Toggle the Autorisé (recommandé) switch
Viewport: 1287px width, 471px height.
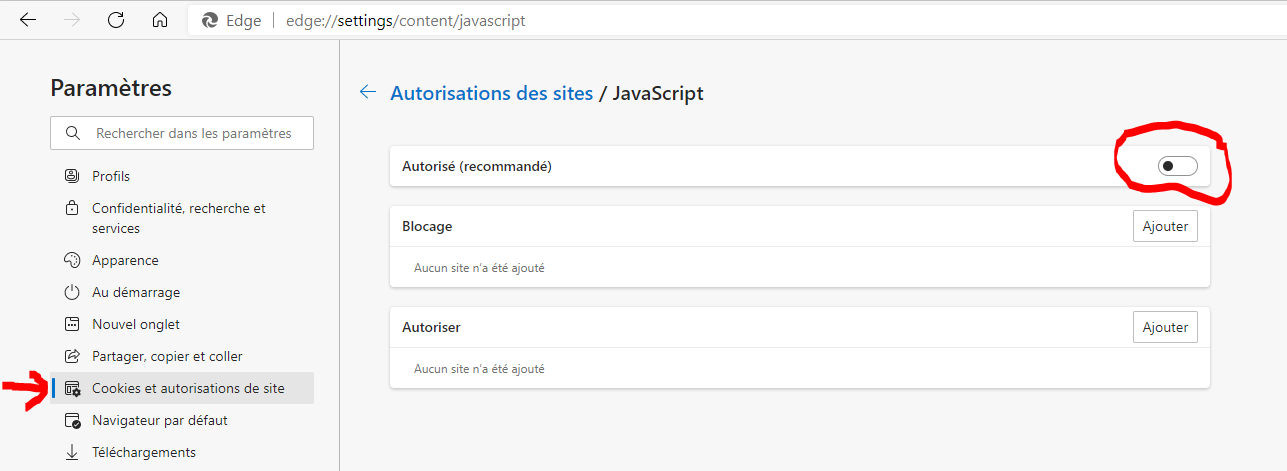point(1177,166)
